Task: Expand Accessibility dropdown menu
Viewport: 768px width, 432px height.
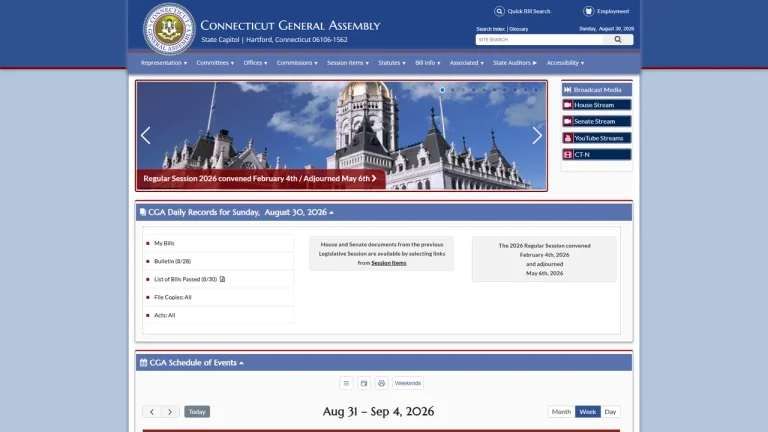Action: (x=565, y=63)
